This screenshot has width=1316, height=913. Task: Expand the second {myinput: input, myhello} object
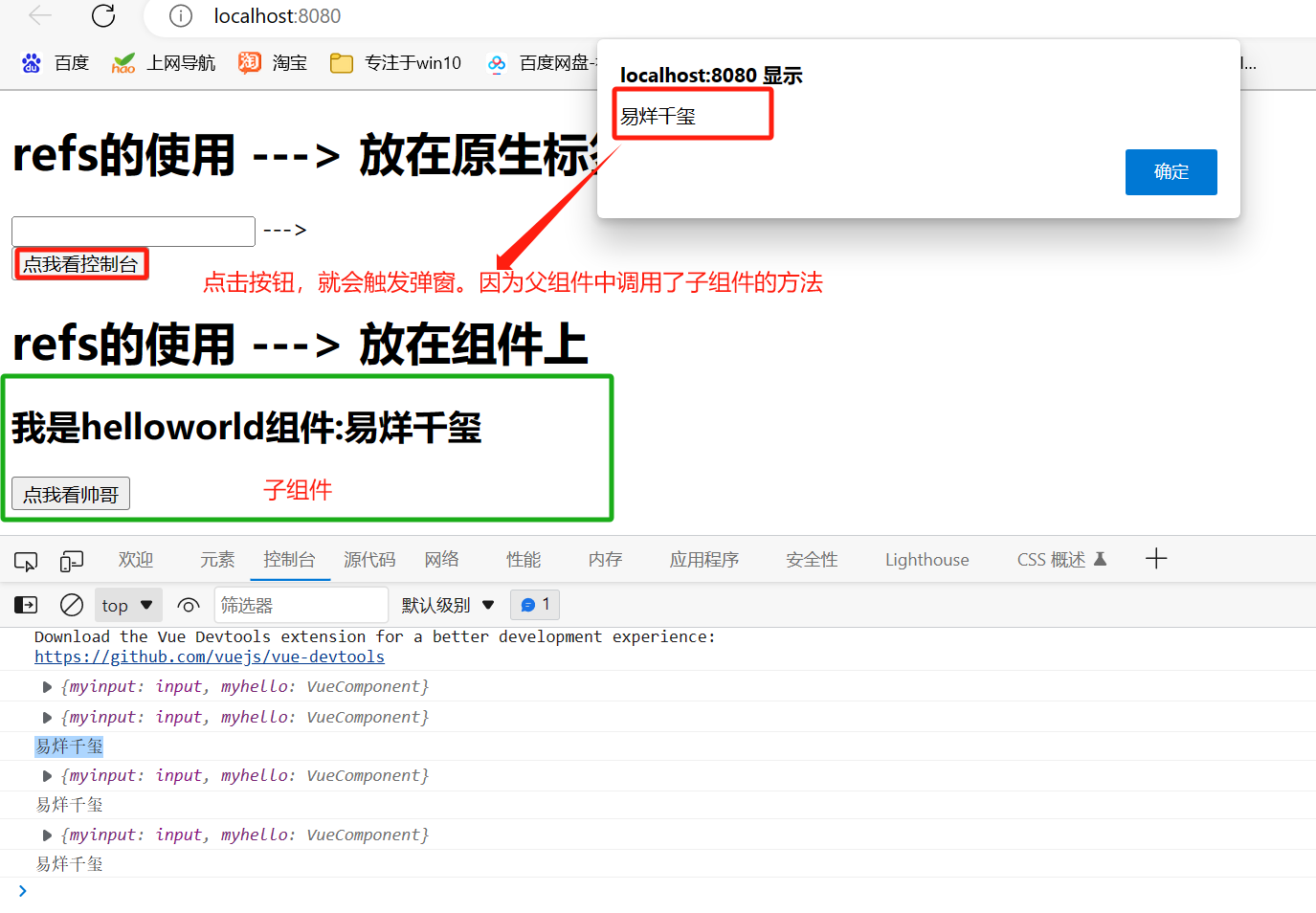click(47, 718)
